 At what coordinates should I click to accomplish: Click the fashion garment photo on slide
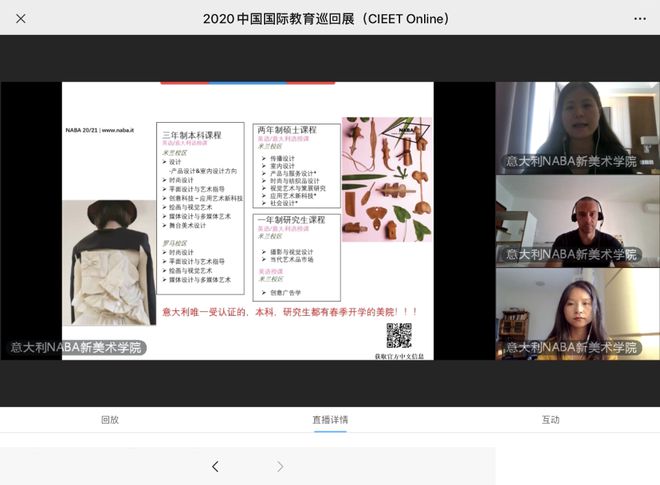pos(109,263)
